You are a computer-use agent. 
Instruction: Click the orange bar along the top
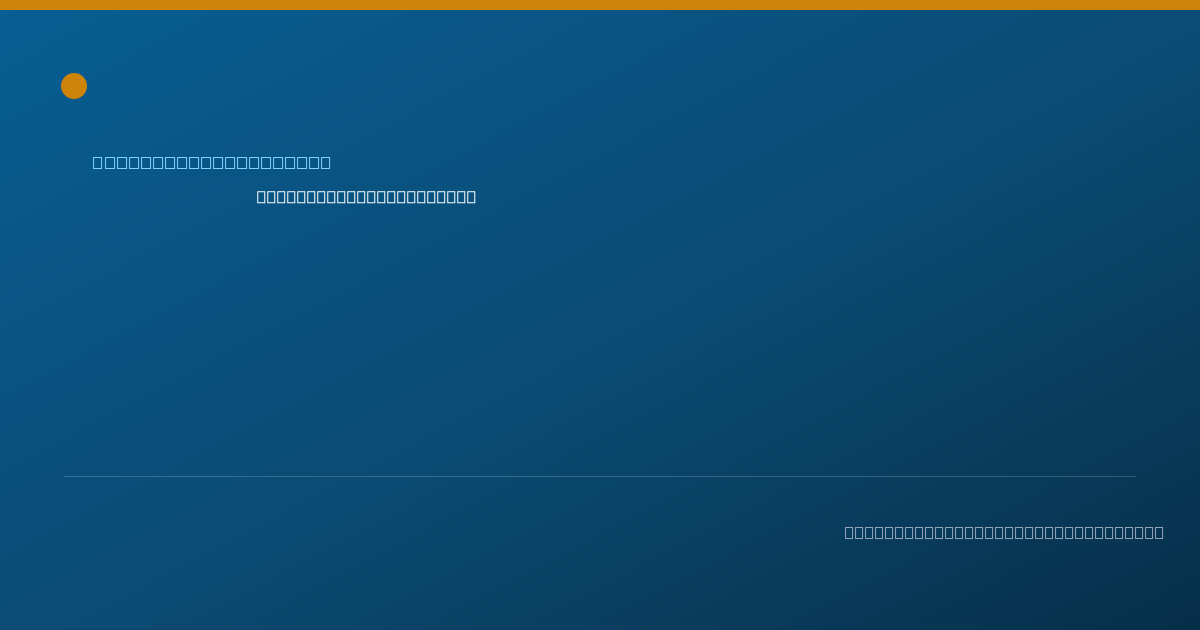[600, 5]
